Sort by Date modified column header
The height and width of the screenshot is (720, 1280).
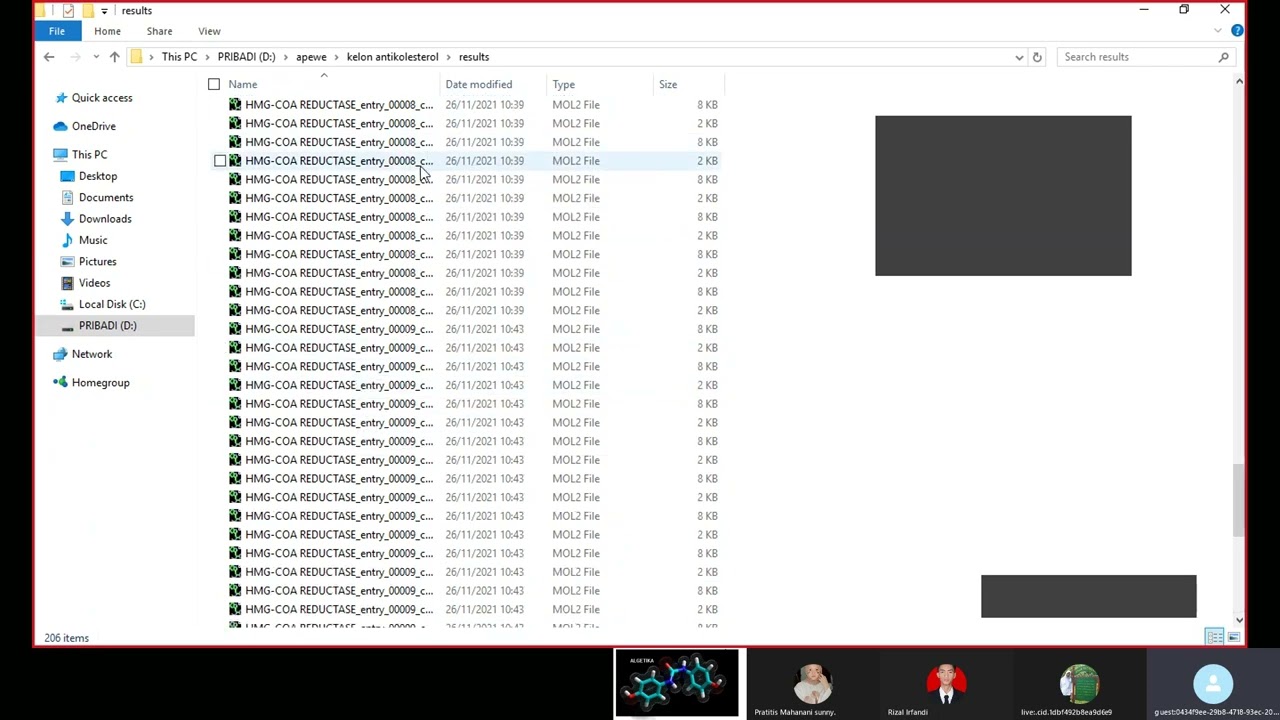tap(478, 84)
